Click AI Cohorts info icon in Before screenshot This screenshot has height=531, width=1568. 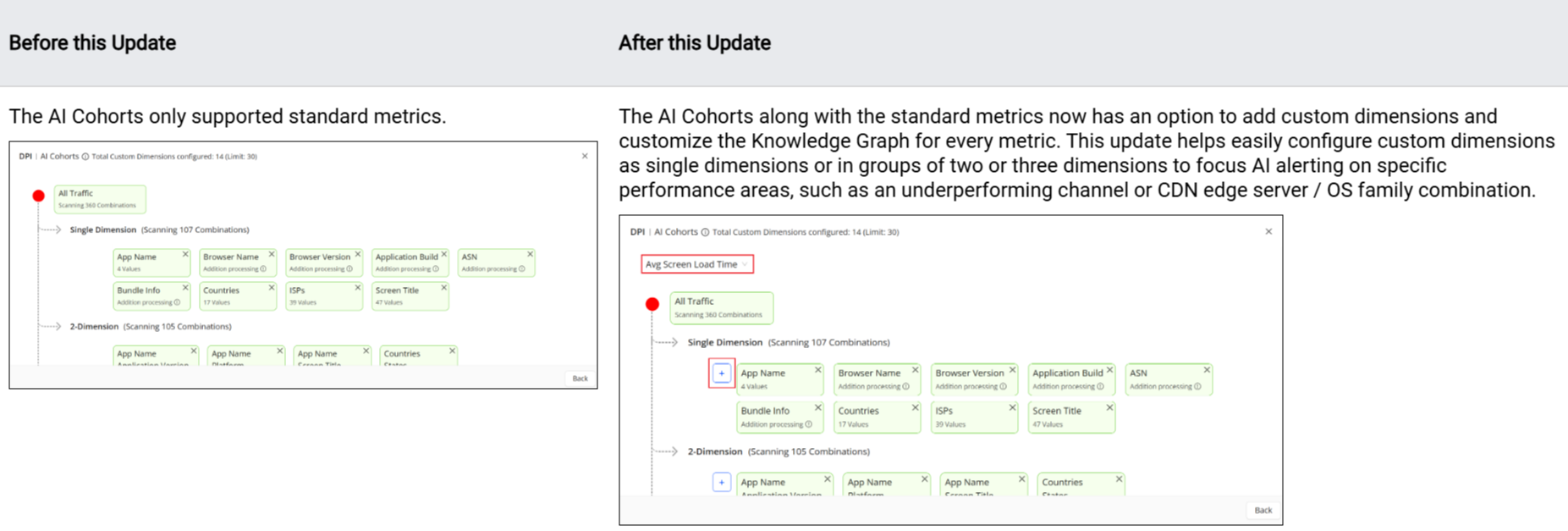point(85,157)
